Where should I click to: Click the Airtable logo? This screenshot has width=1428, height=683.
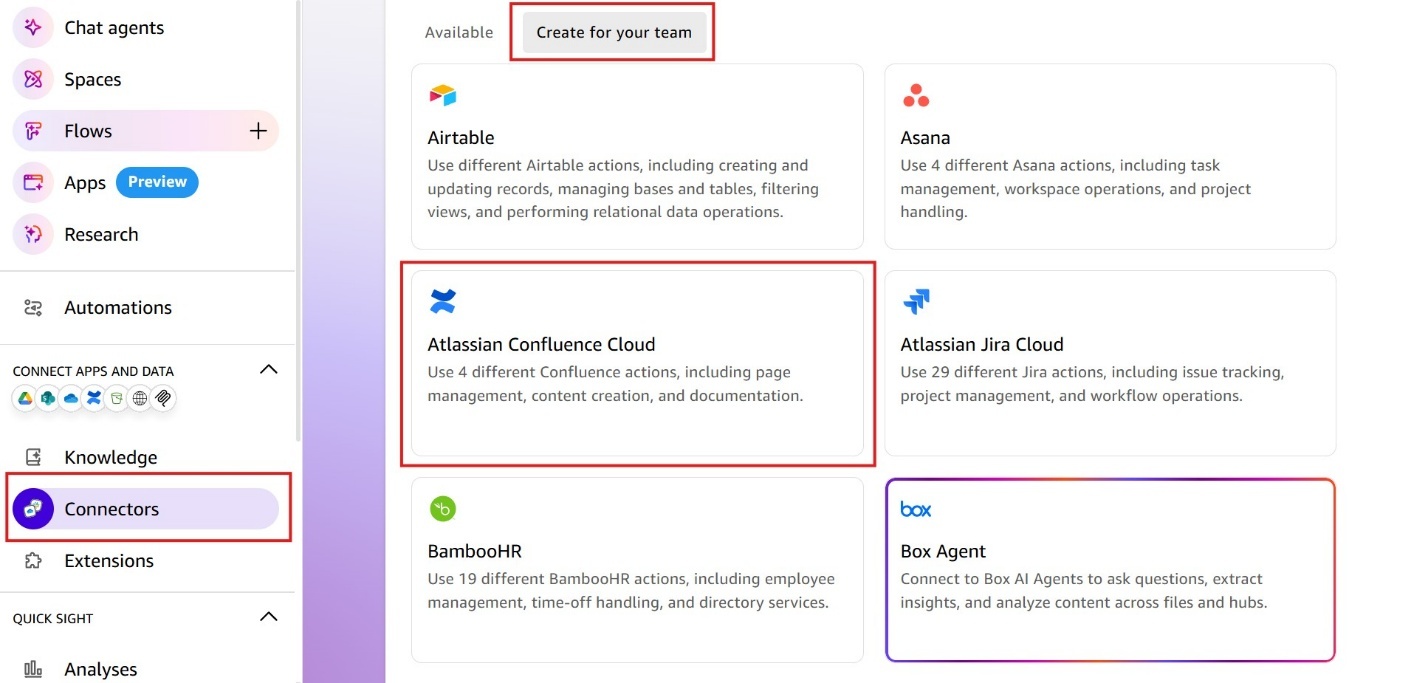pyautogui.click(x=443, y=95)
